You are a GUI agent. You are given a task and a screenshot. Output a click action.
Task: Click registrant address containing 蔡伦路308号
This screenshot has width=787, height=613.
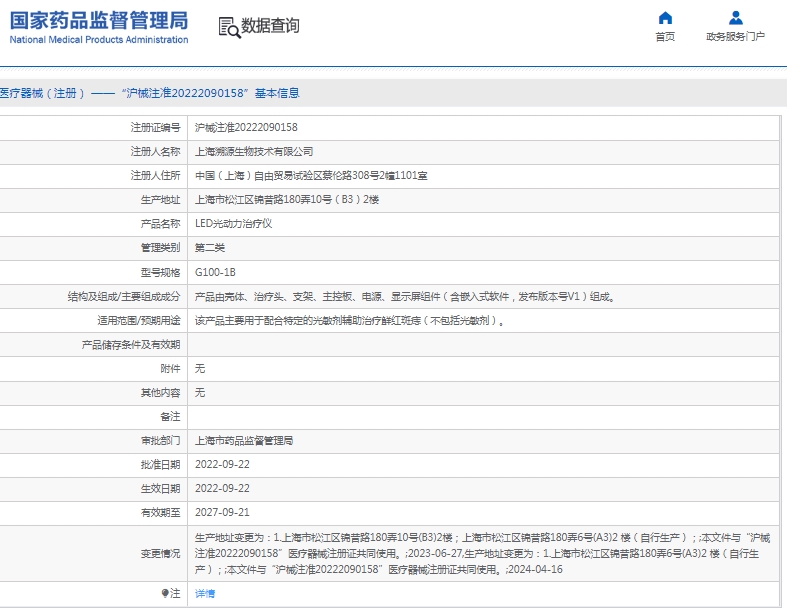[x=311, y=176]
